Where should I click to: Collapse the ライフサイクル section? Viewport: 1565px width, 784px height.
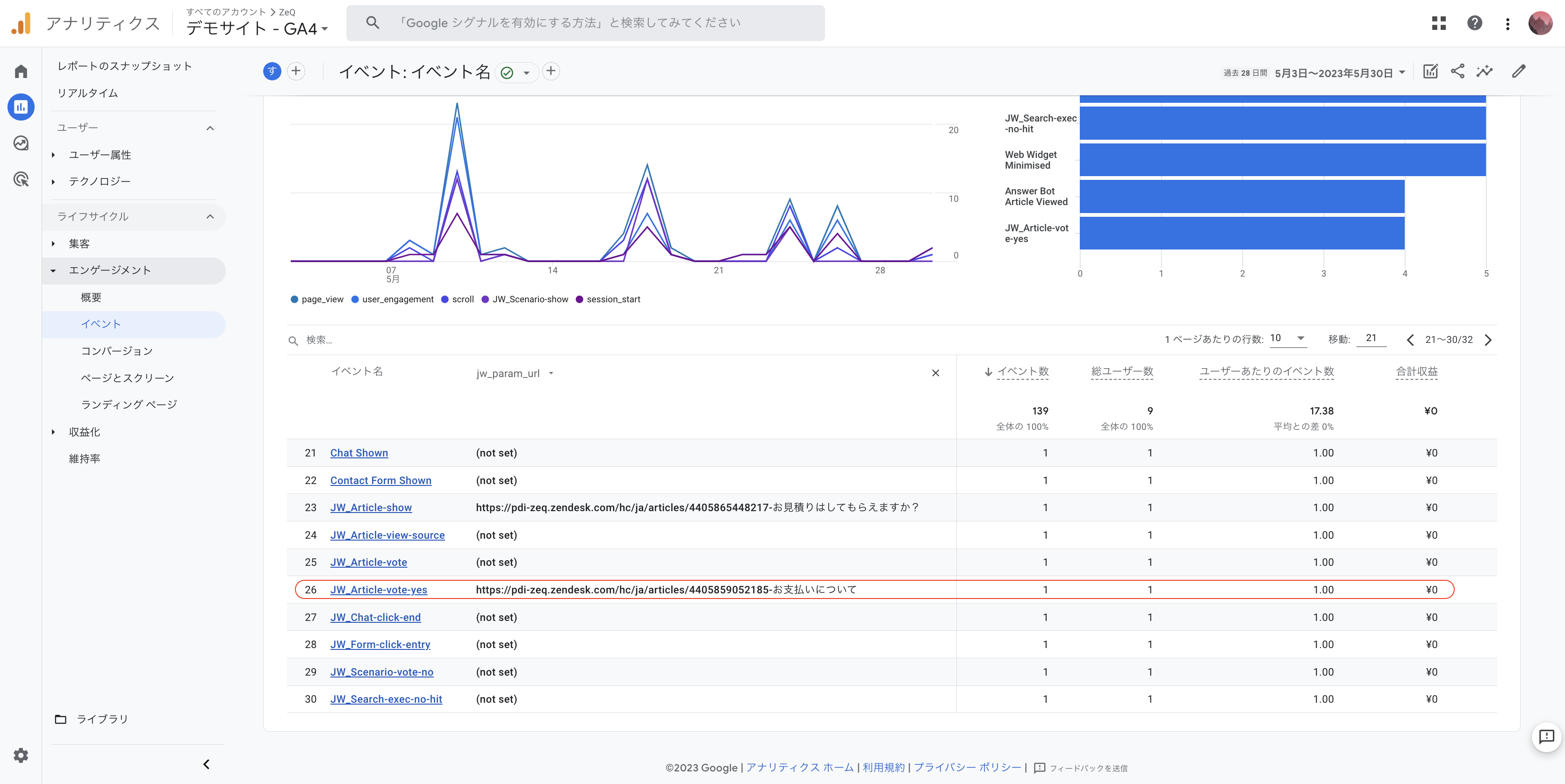(210, 216)
